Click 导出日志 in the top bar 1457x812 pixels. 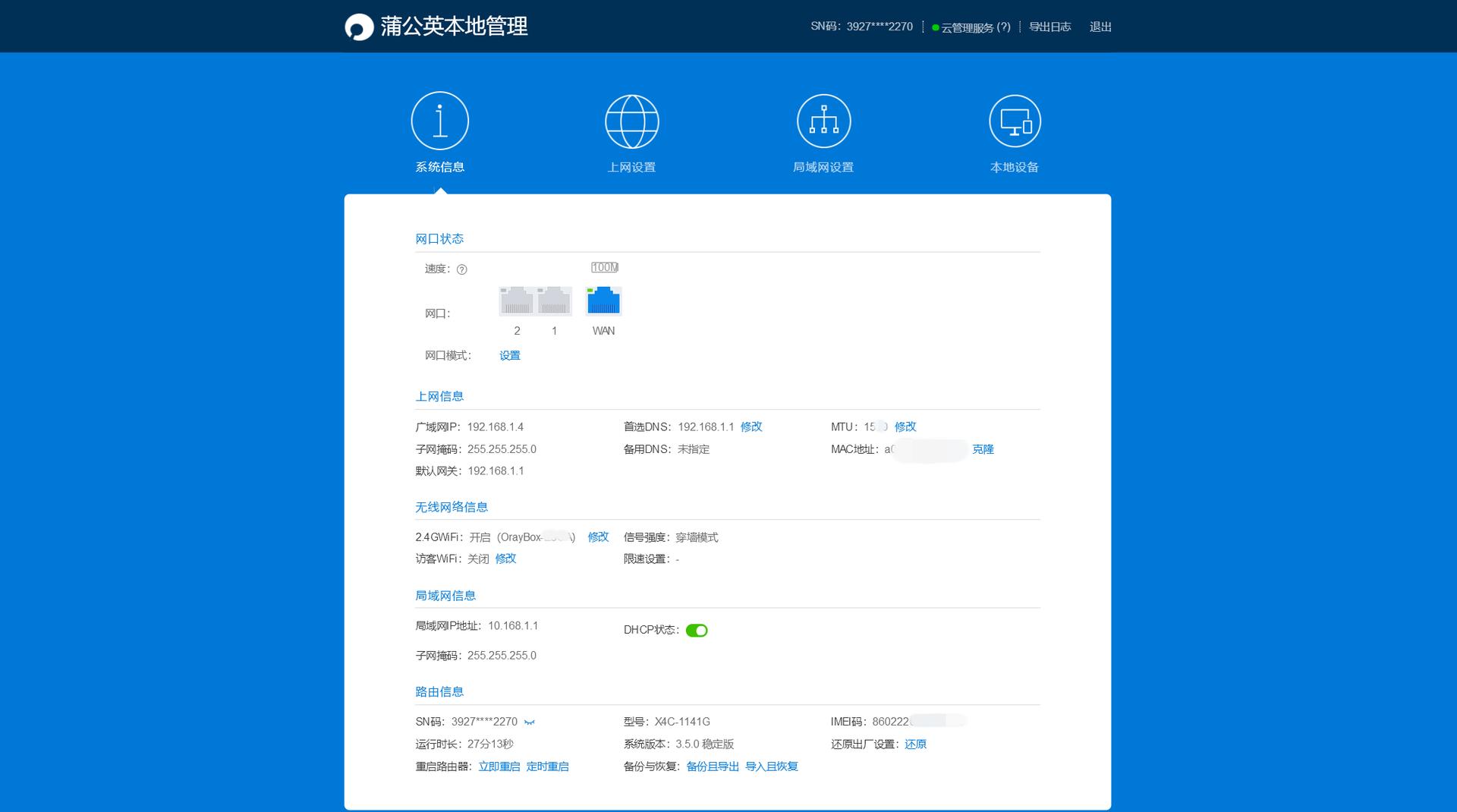point(1050,27)
